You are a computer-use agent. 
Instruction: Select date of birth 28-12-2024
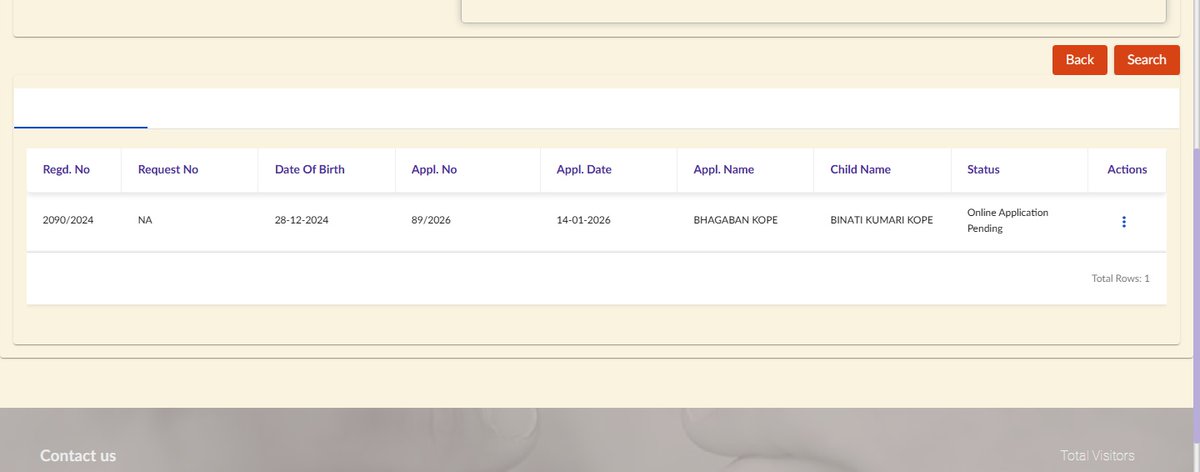coord(303,221)
